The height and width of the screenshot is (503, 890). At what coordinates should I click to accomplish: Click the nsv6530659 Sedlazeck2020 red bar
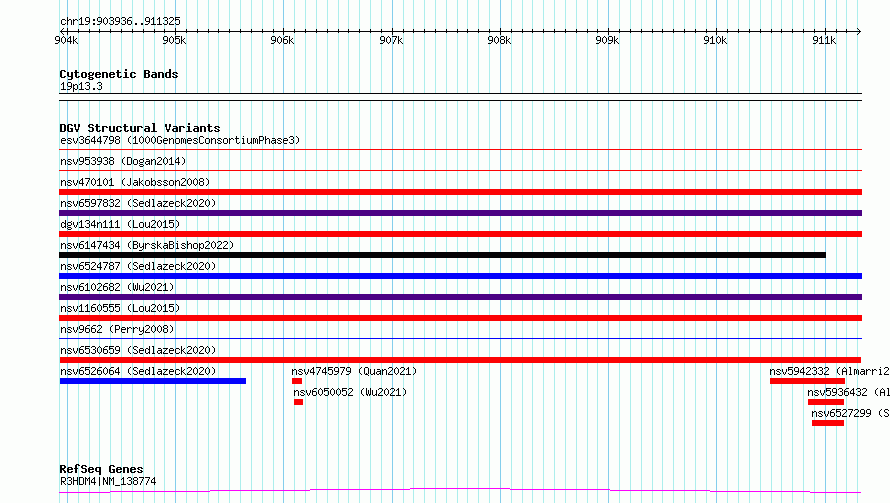click(460, 360)
